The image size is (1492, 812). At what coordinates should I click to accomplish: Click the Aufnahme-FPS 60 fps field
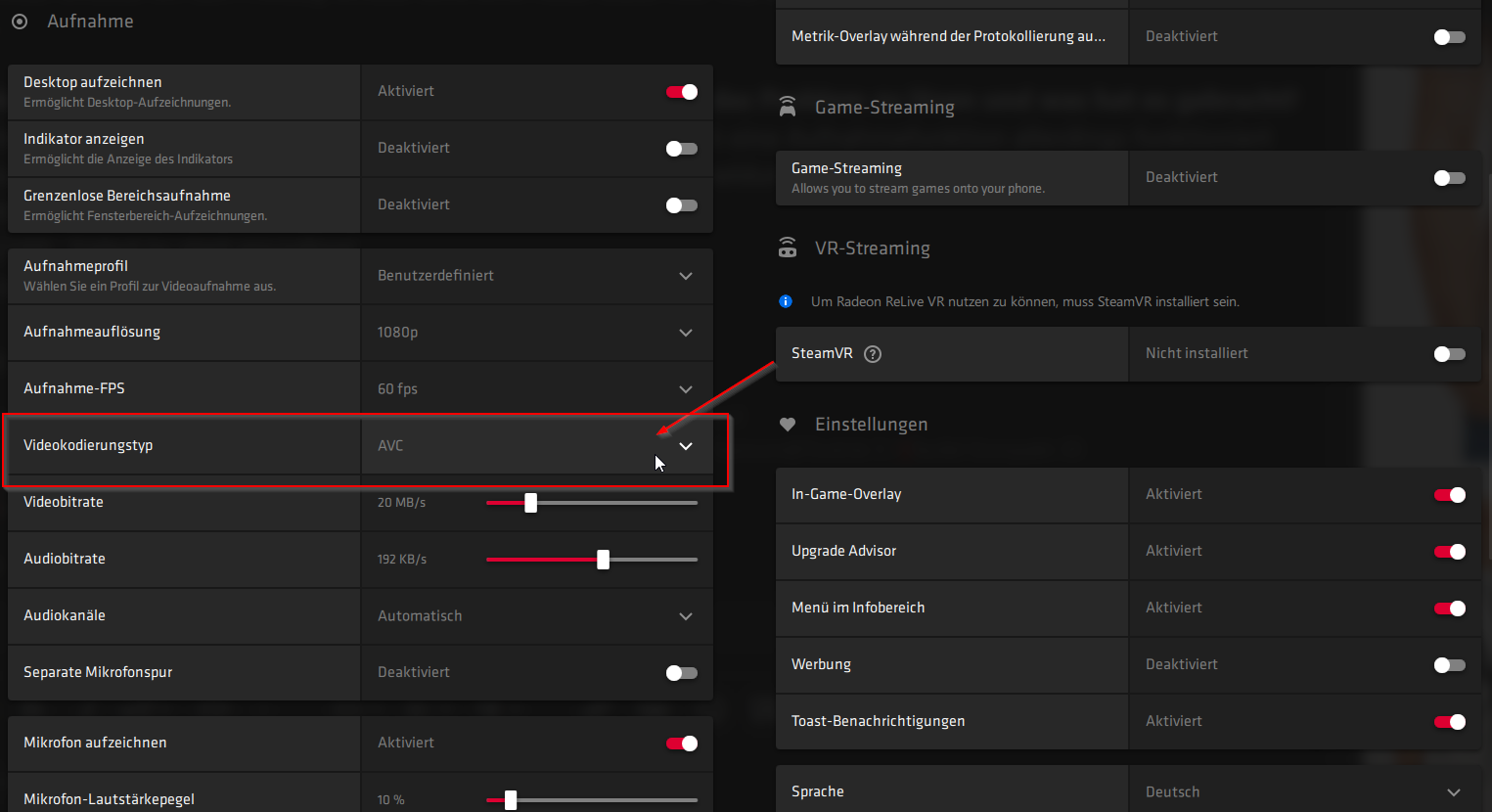pos(536,389)
